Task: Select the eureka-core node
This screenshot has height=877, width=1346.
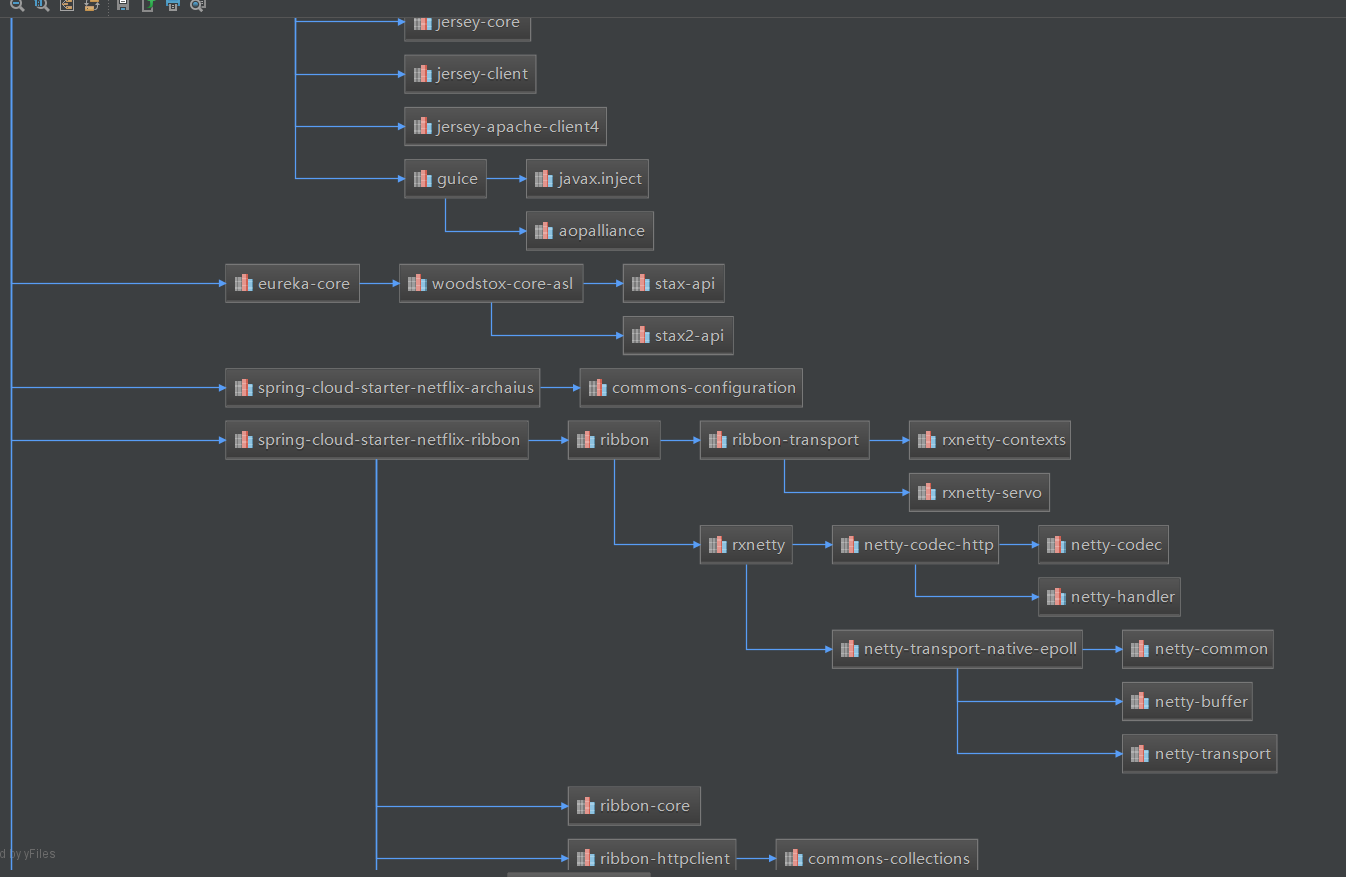Action: click(x=292, y=282)
